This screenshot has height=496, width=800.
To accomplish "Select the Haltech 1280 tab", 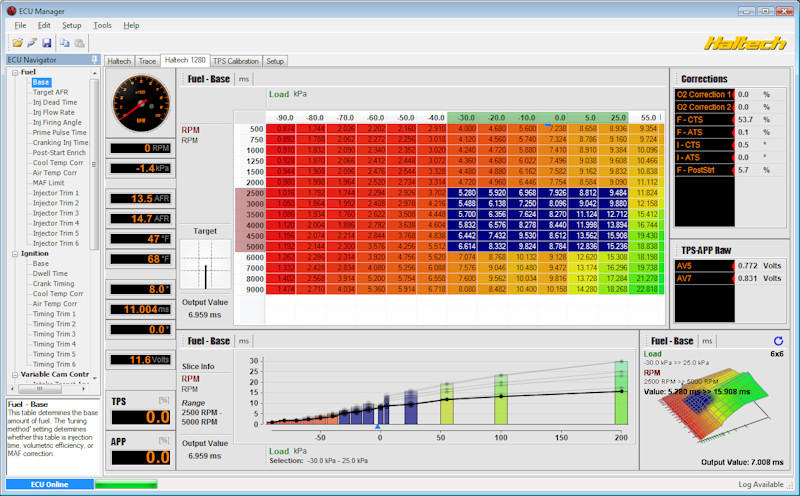I will [x=185, y=60].
